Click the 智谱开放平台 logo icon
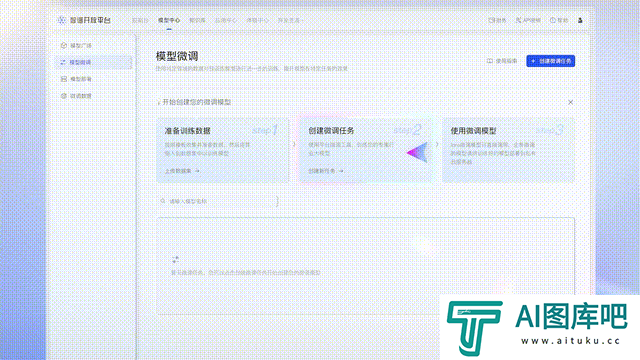The image size is (640, 360). [62, 20]
